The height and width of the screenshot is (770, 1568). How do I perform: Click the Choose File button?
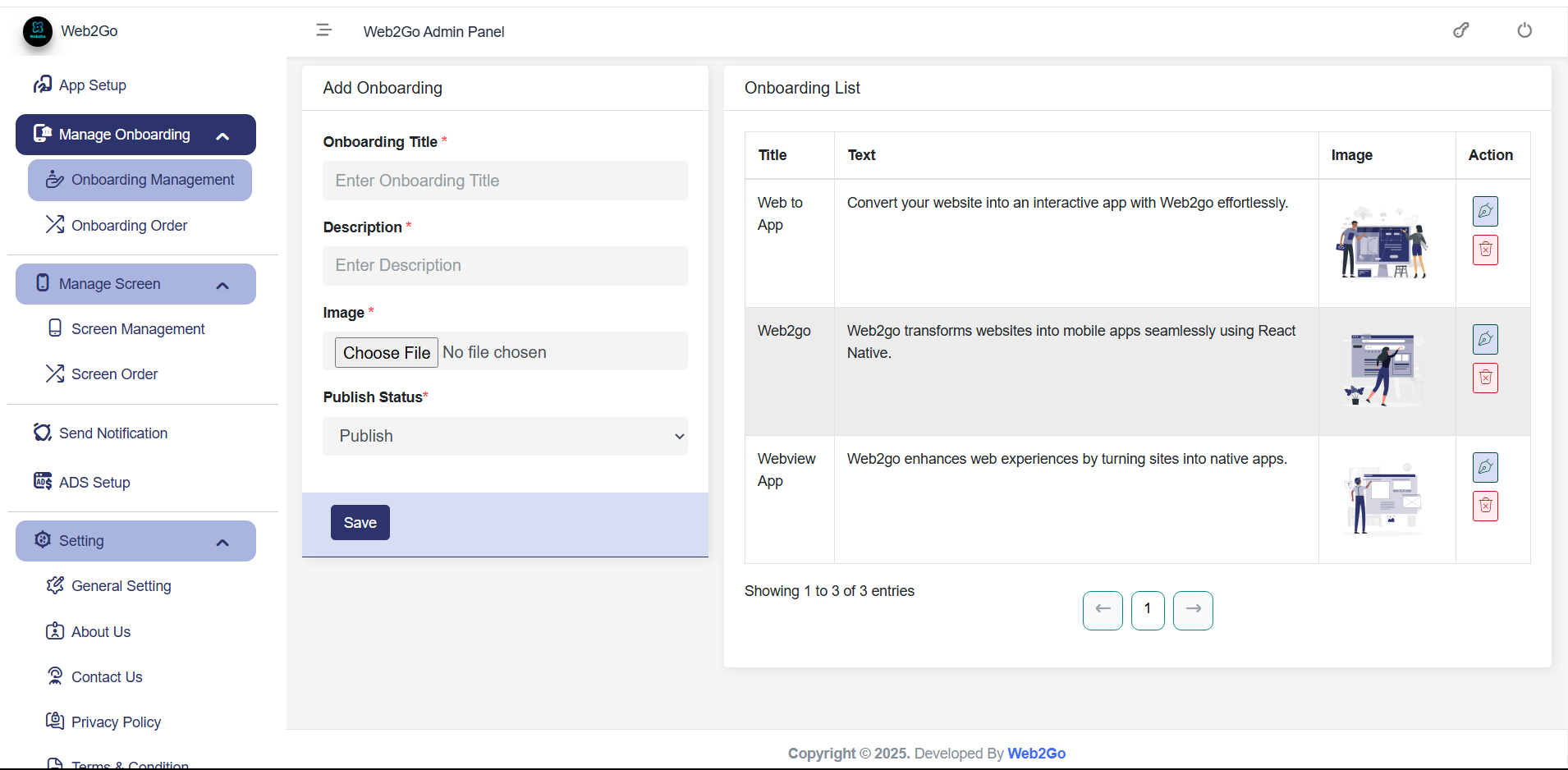(386, 352)
